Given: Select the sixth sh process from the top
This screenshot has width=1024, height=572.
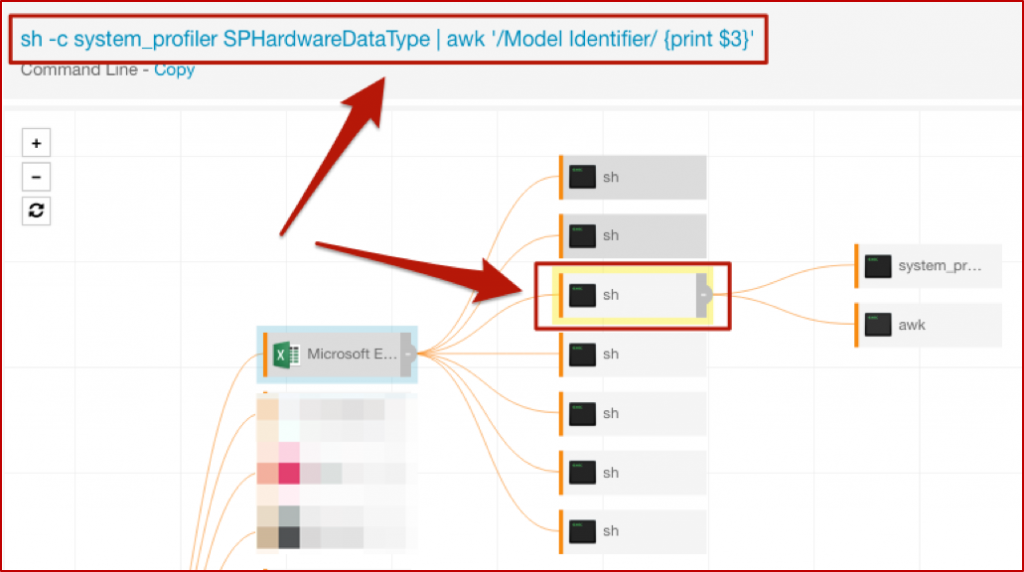Looking at the screenshot, I should pyautogui.click(x=634, y=472).
